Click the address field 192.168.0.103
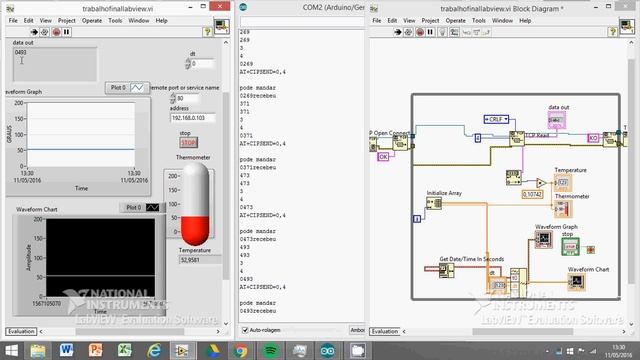 (x=193, y=118)
